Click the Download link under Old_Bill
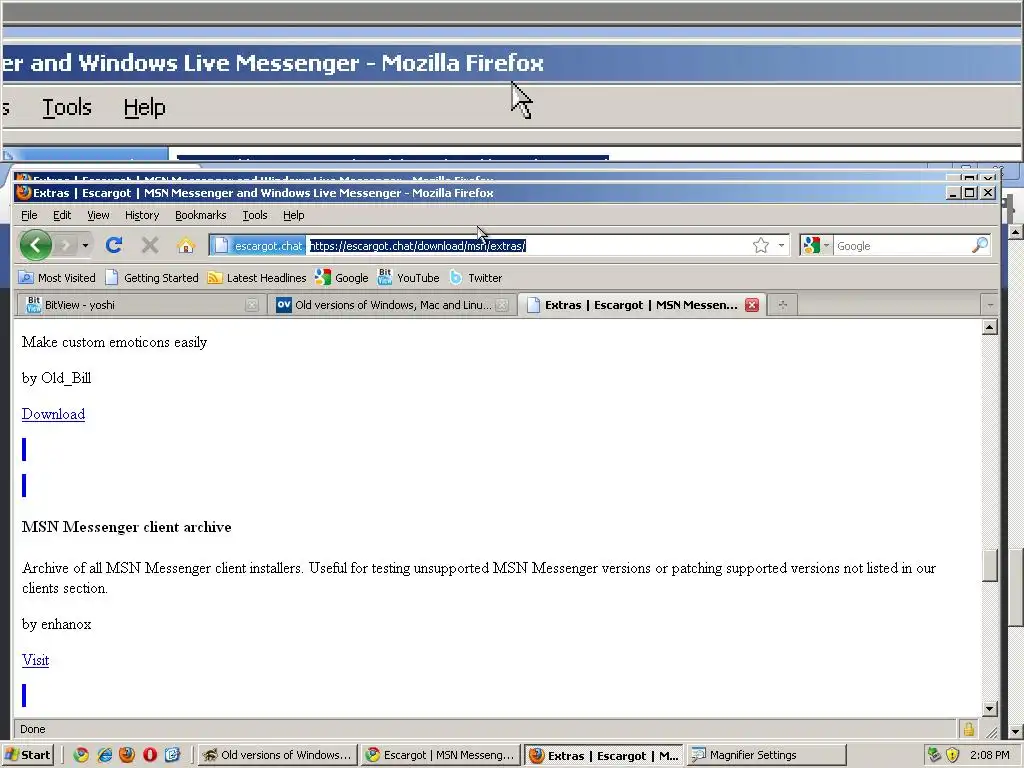Screen dimensions: 1024x768 (53, 414)
